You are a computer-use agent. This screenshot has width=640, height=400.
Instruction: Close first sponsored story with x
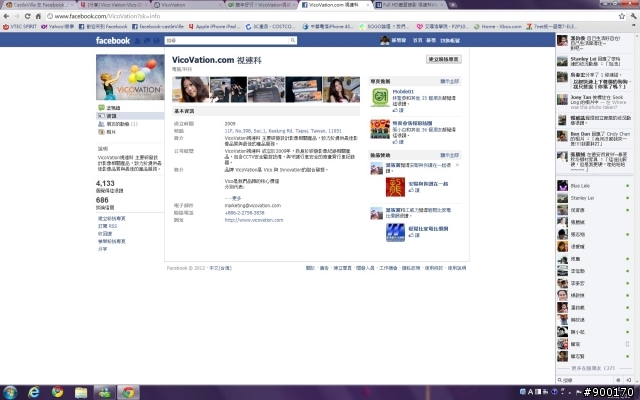[x=457, y=165]
